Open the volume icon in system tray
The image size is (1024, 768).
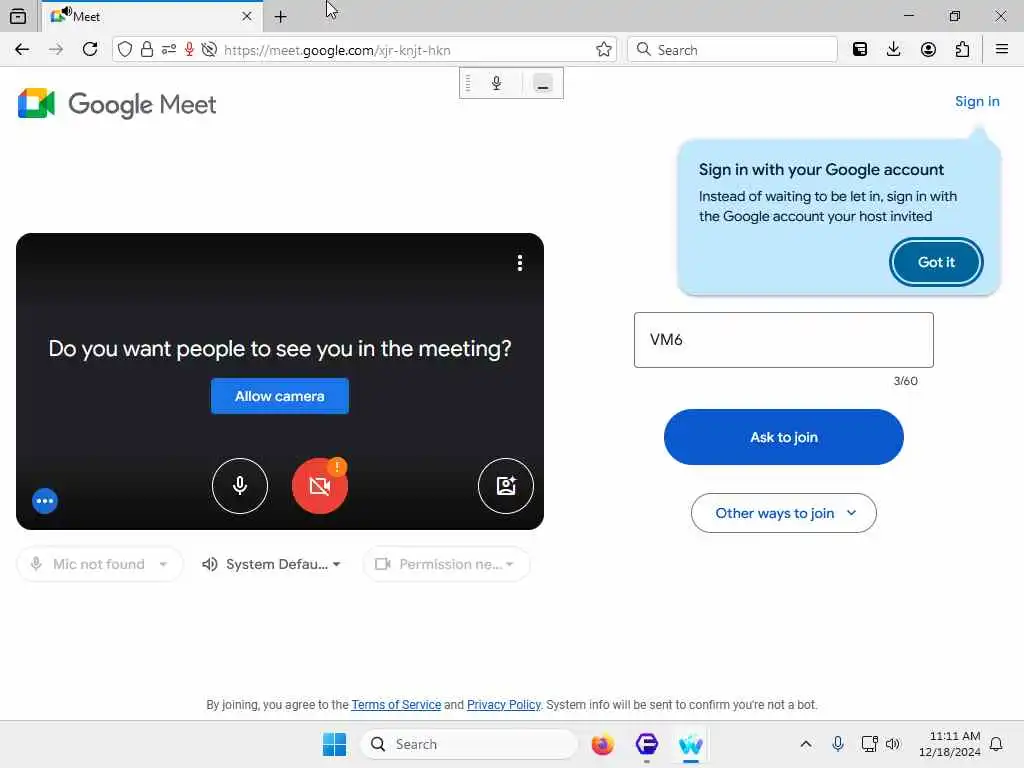(x=893, y=744)
